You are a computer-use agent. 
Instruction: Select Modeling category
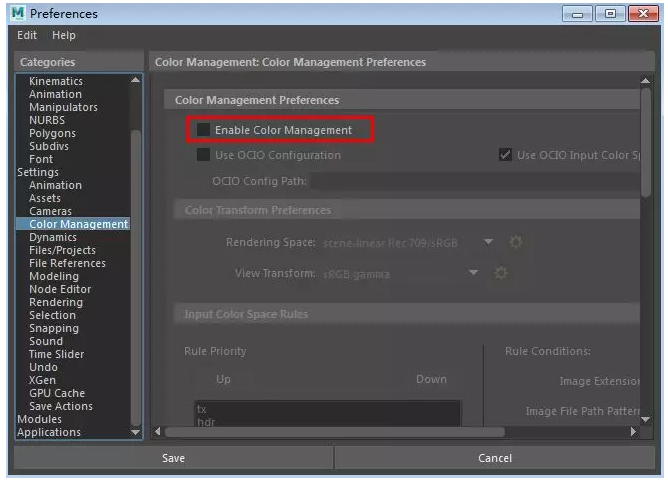pyautogui.click(x=54, y=276)
